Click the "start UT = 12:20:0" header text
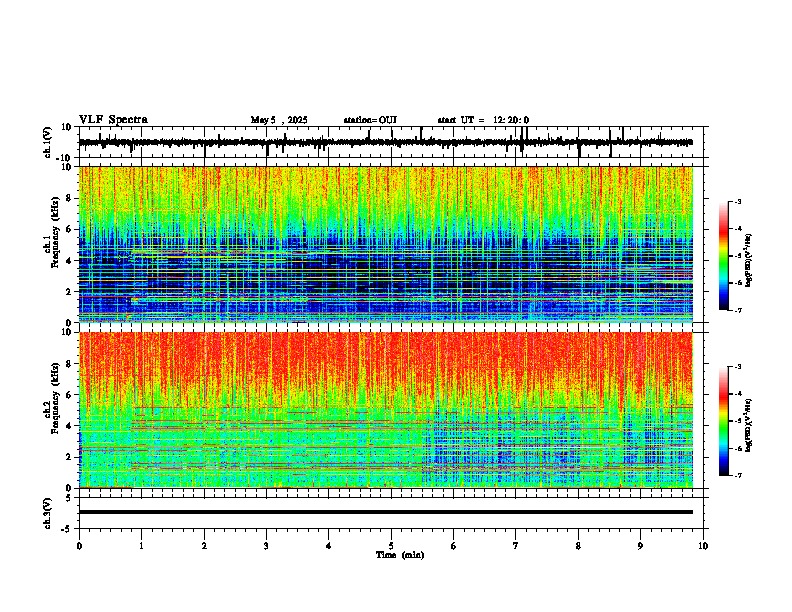The width and height of the screenshot is (792, 612). (483, 120)
